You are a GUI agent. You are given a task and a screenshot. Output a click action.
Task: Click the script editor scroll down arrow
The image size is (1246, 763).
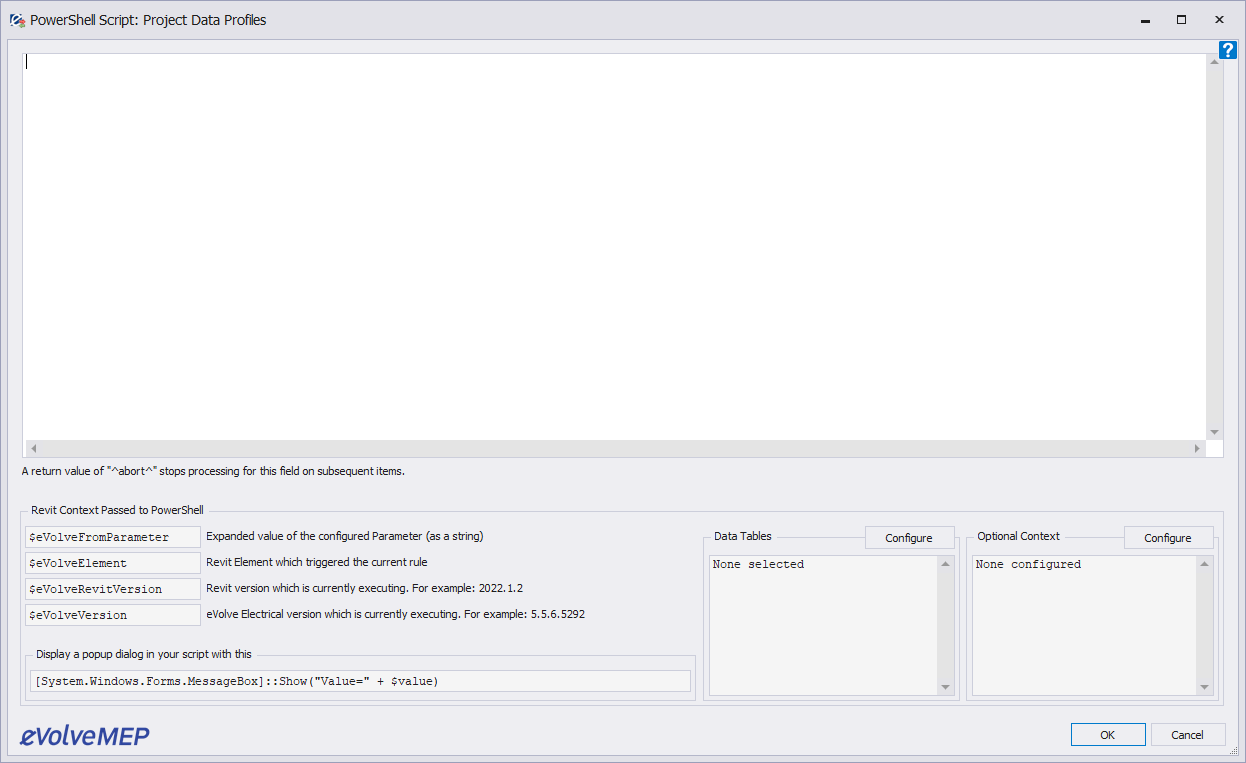1215,432
